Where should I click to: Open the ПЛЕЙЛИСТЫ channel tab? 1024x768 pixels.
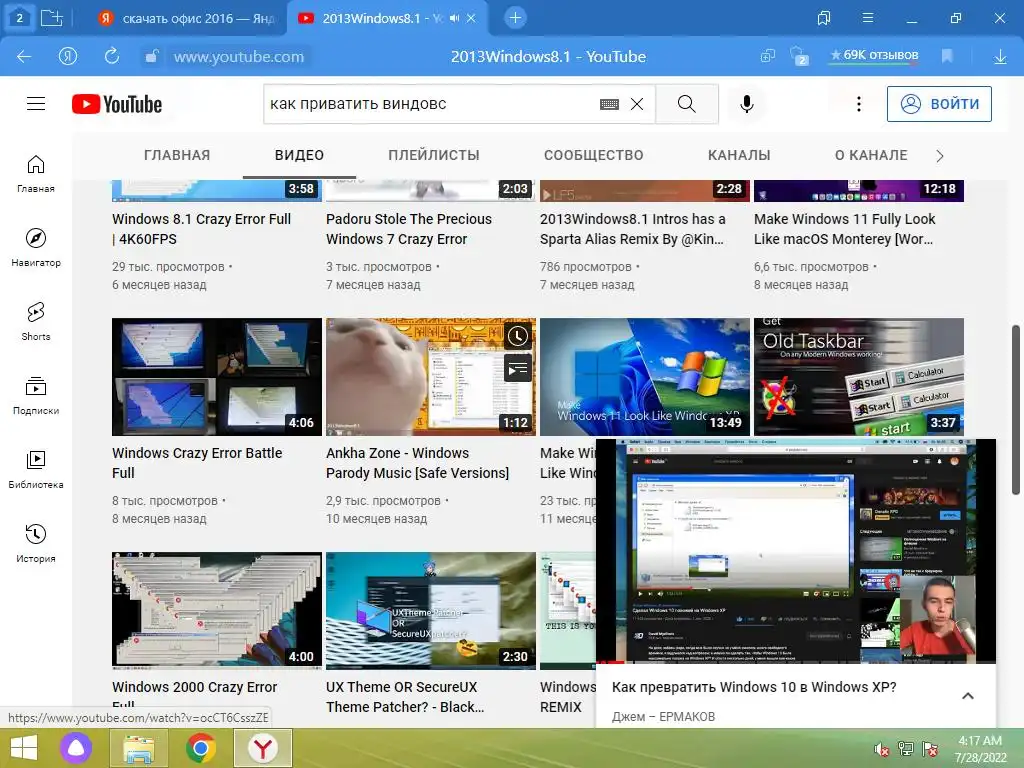[x=434, y=155]
